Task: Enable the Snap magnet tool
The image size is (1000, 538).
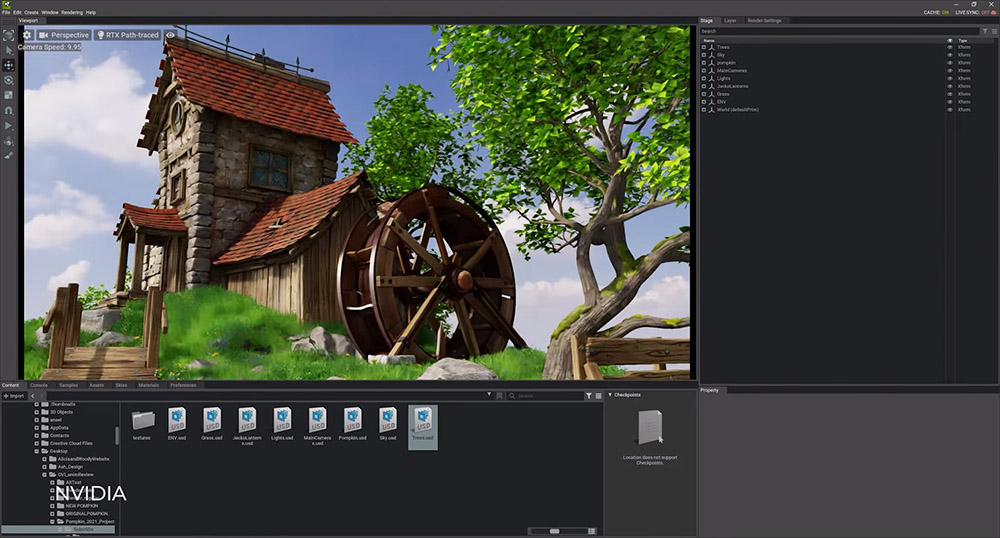Action: pyautogui.click(x=9, y=110)
